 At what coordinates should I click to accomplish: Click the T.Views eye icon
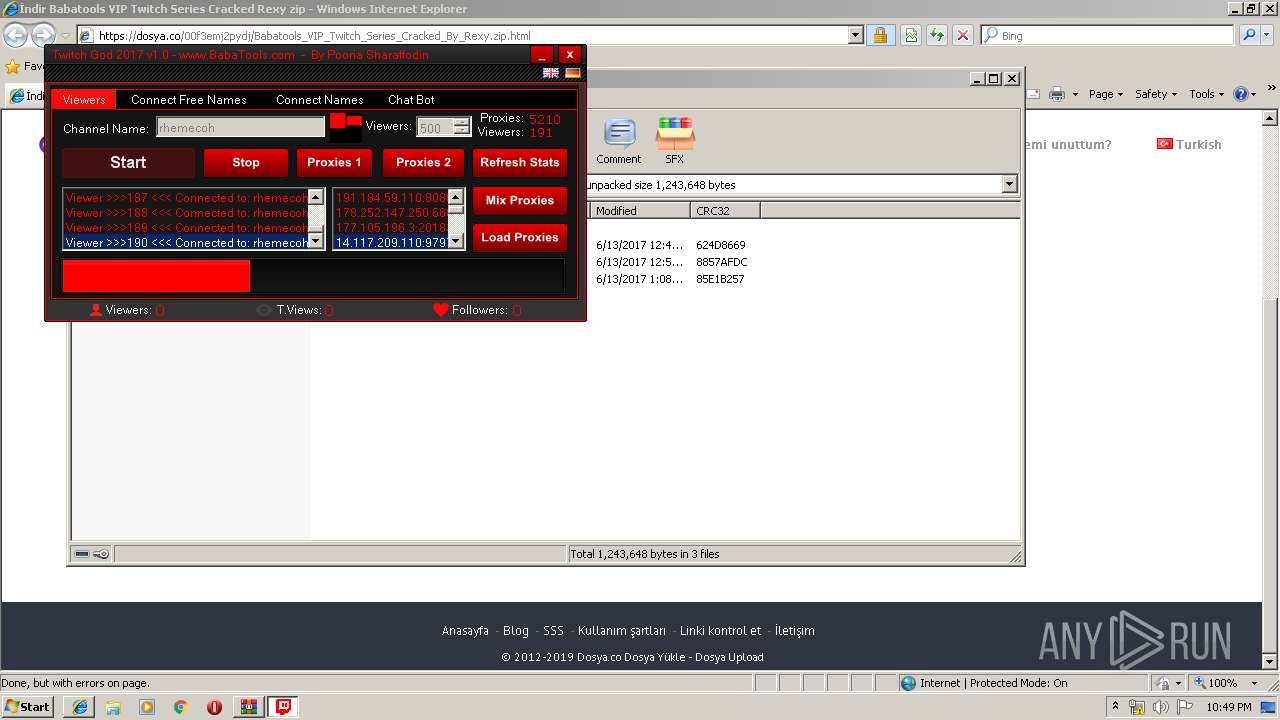coord(264,310)
